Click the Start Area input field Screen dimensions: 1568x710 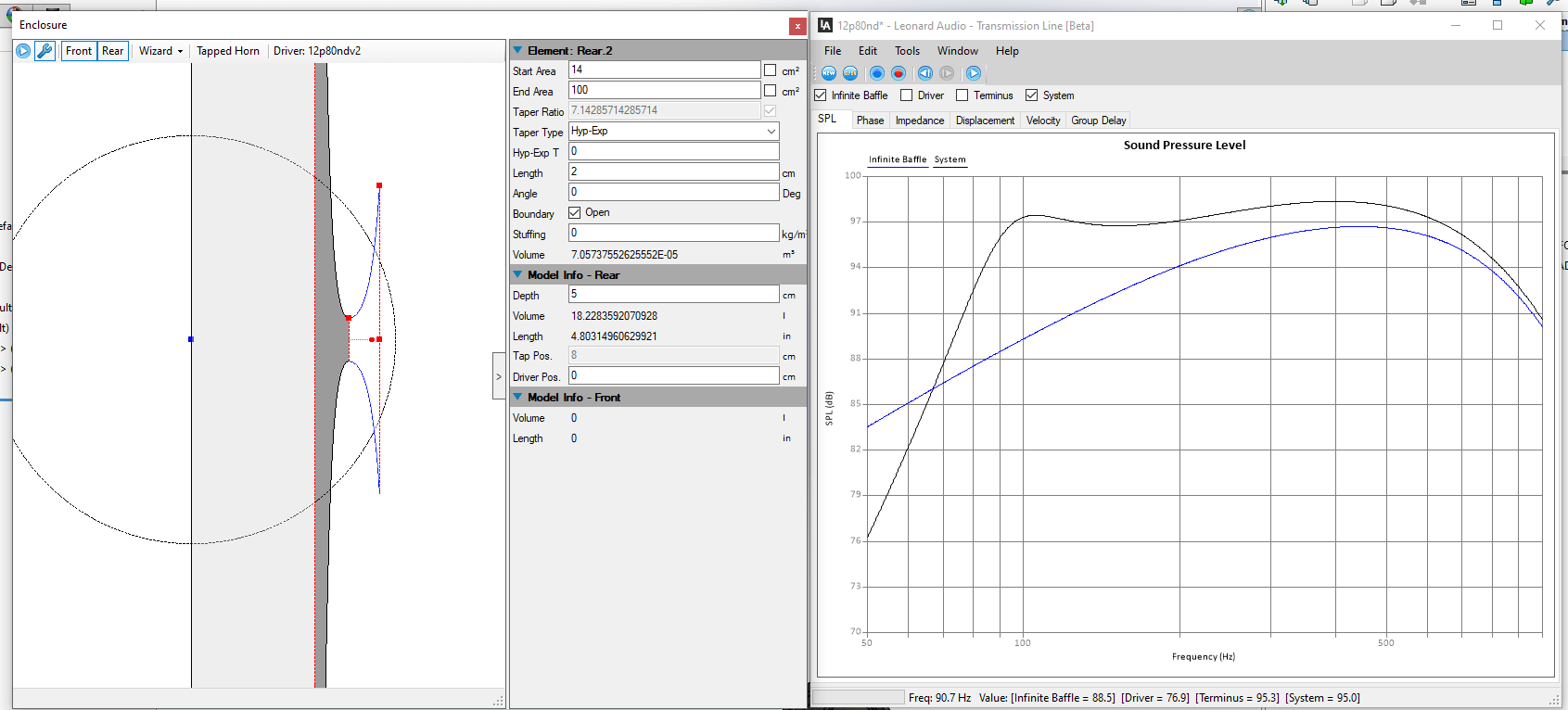tap(664, 70)
